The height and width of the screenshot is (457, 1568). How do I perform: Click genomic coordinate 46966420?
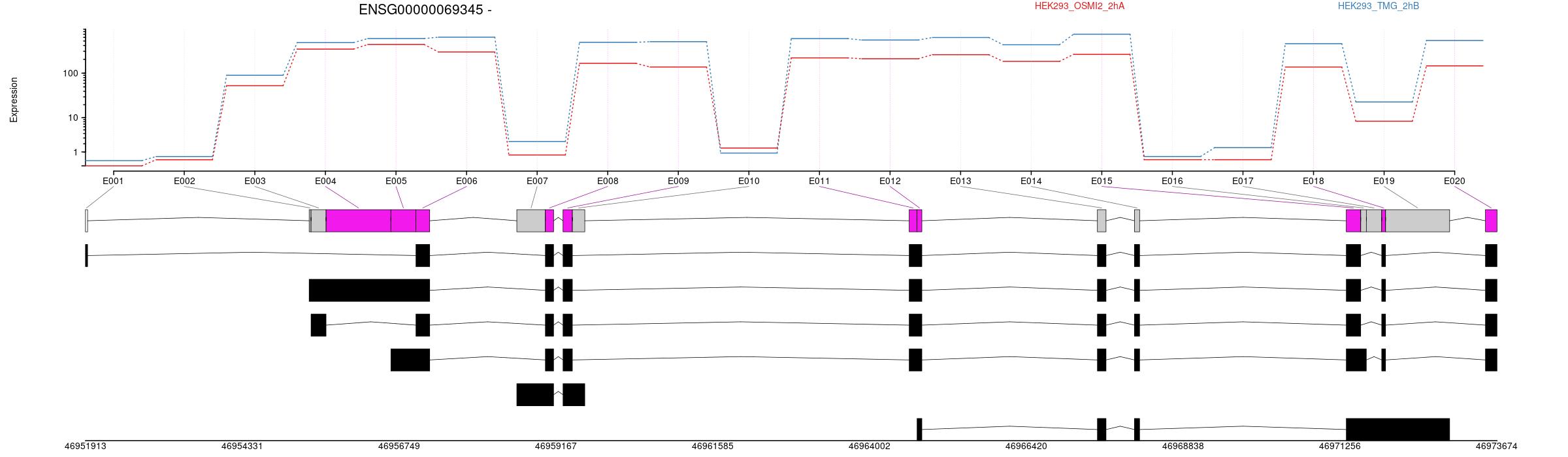click(x=1026, y=447)
